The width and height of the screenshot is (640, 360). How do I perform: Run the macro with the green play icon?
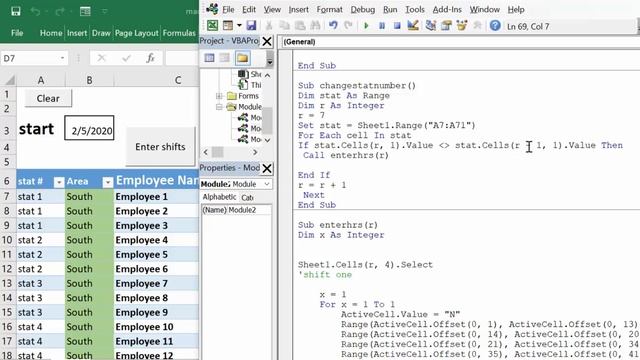366,26
